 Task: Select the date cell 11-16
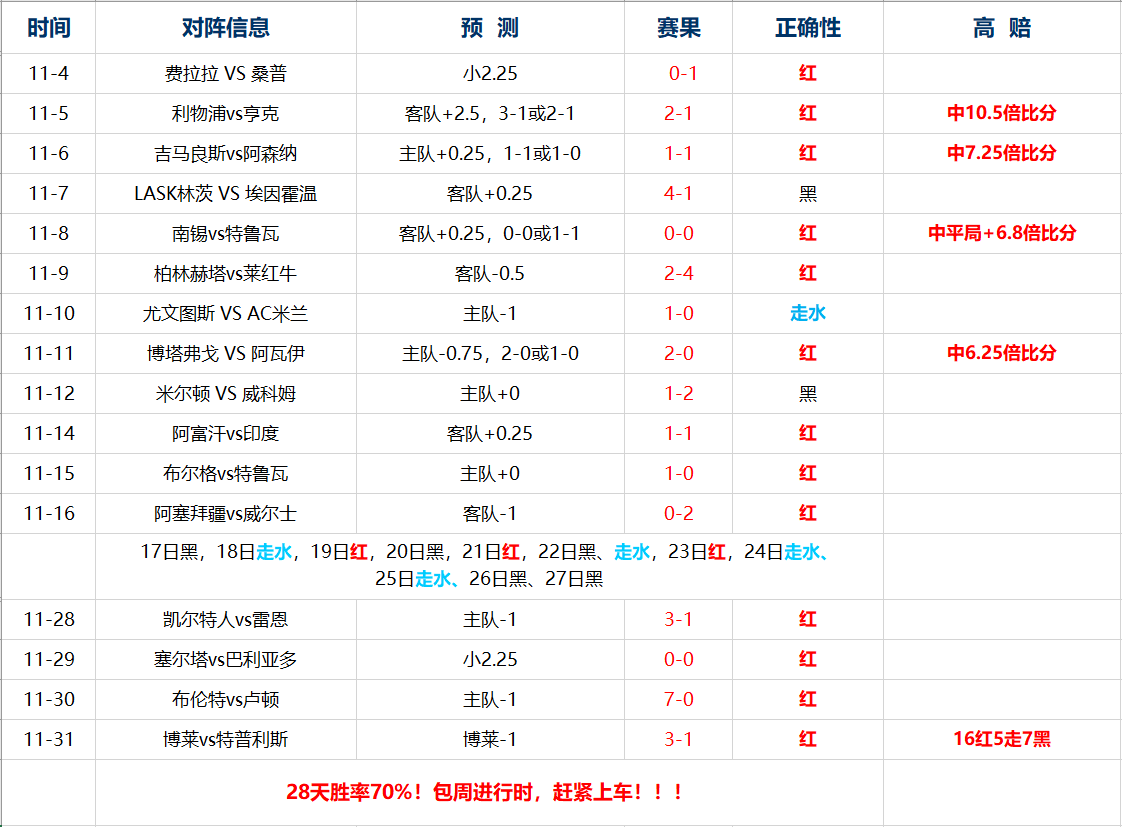(x=49, y=514)
